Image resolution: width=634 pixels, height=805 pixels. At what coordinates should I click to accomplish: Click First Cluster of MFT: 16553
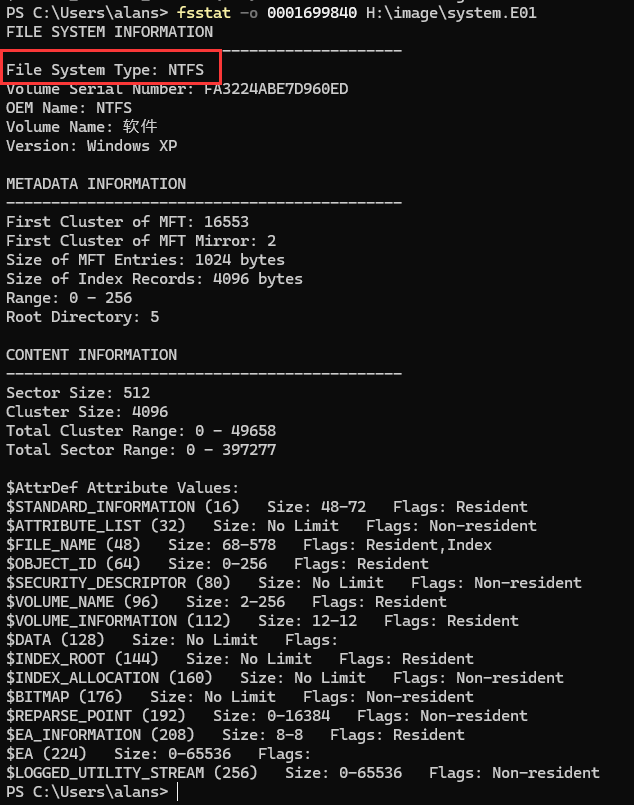click(127, 222)
